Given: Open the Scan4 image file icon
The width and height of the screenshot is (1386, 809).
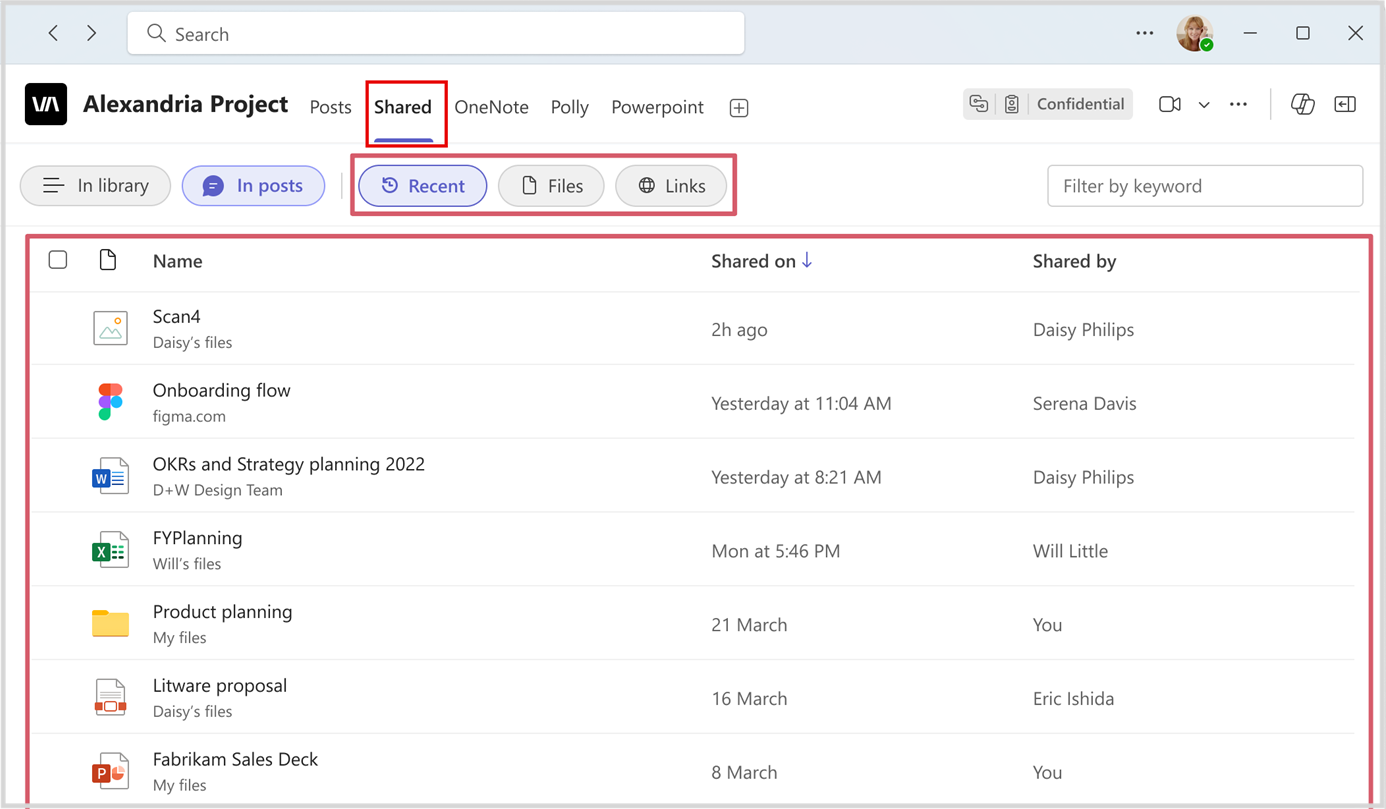Looking at the screenshot, I should point(110,327).
